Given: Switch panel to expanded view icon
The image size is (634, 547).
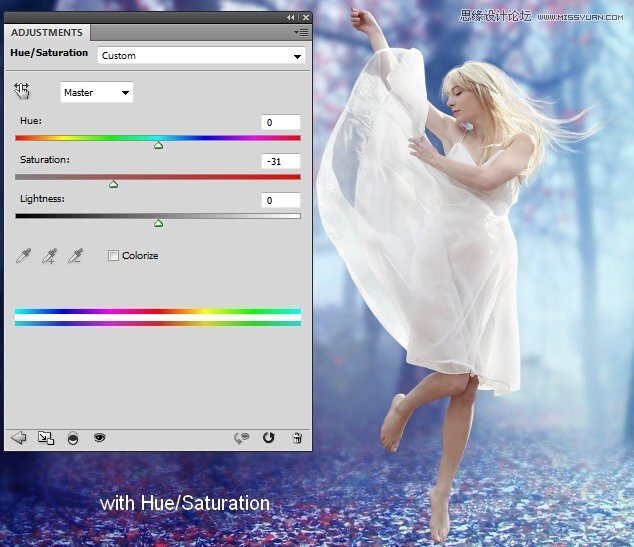Looking at the screenshot, I should point(45,438).
